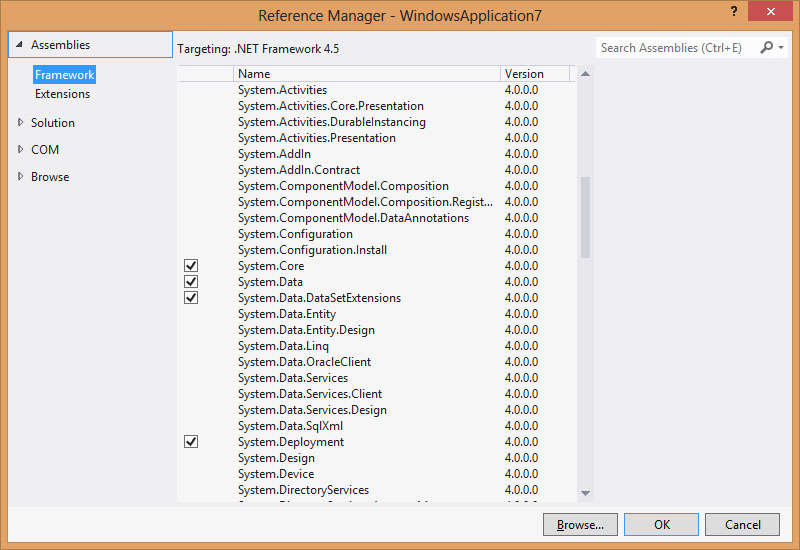Click the search magnifier icon
The image size is (800, 550).
click(x=766, y=48)
